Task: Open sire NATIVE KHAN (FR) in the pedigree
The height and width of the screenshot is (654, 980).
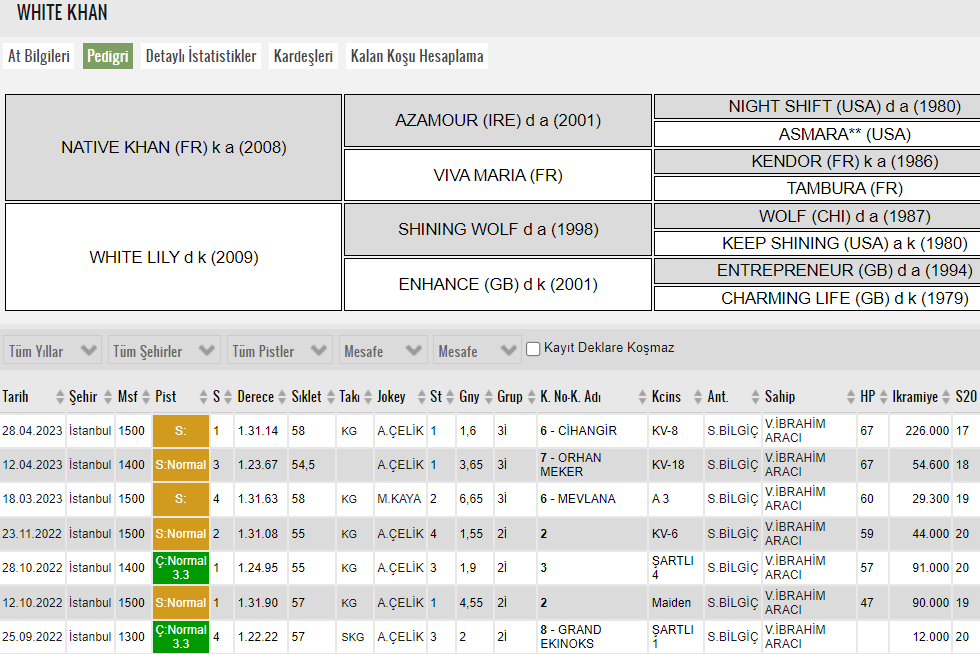Action: (174, 148)
